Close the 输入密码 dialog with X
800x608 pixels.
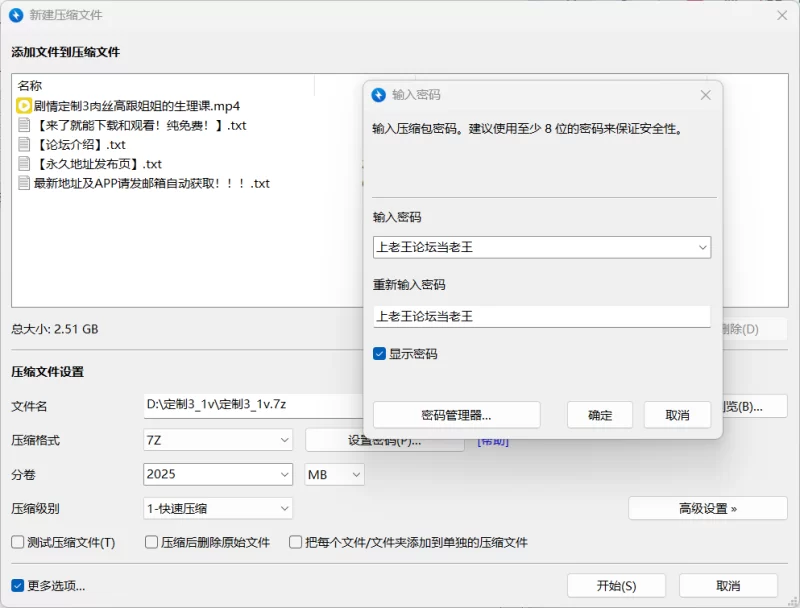(705, 95)
